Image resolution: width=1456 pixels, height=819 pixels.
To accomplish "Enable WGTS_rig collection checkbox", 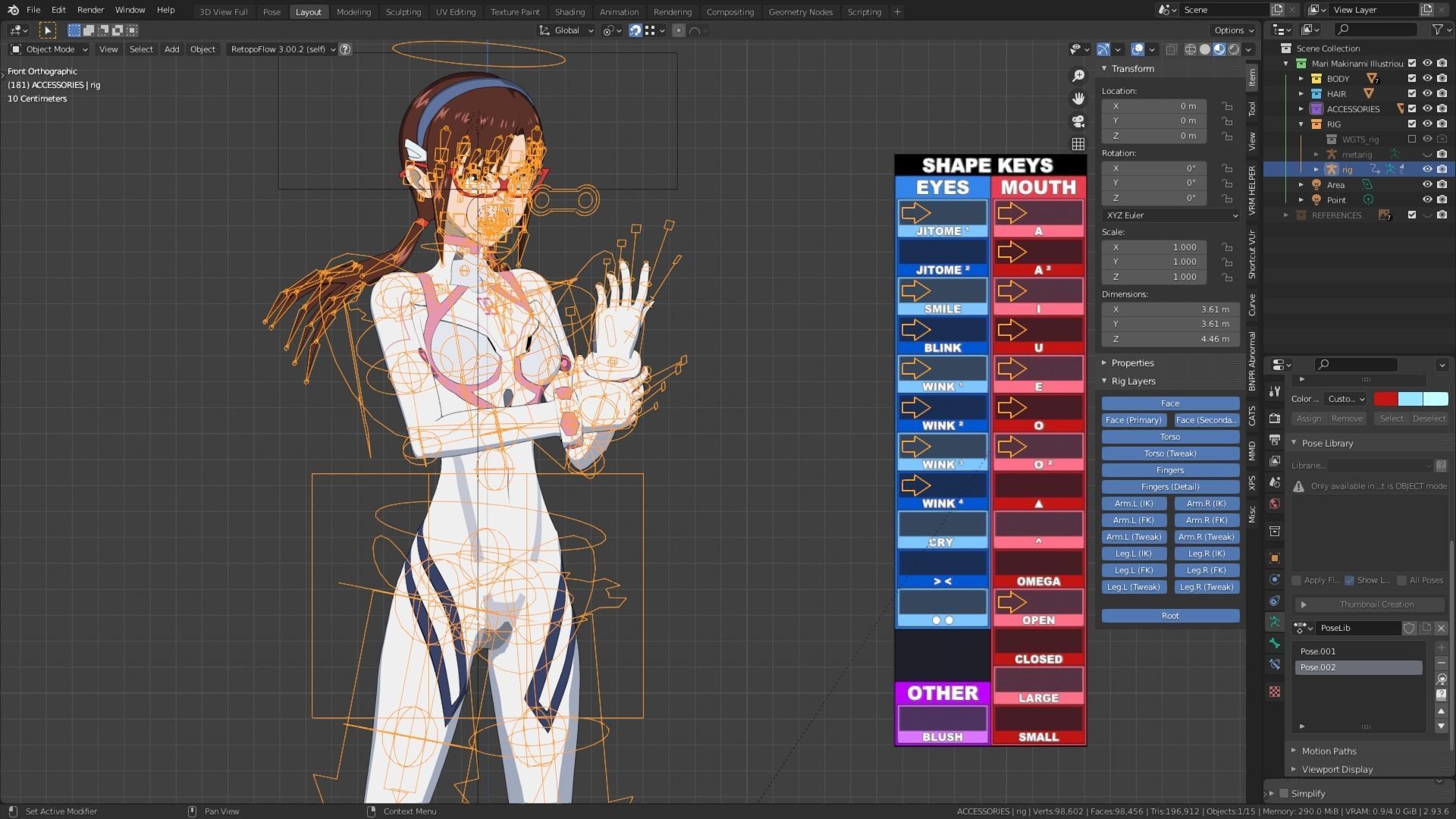I will [1412, 140].
